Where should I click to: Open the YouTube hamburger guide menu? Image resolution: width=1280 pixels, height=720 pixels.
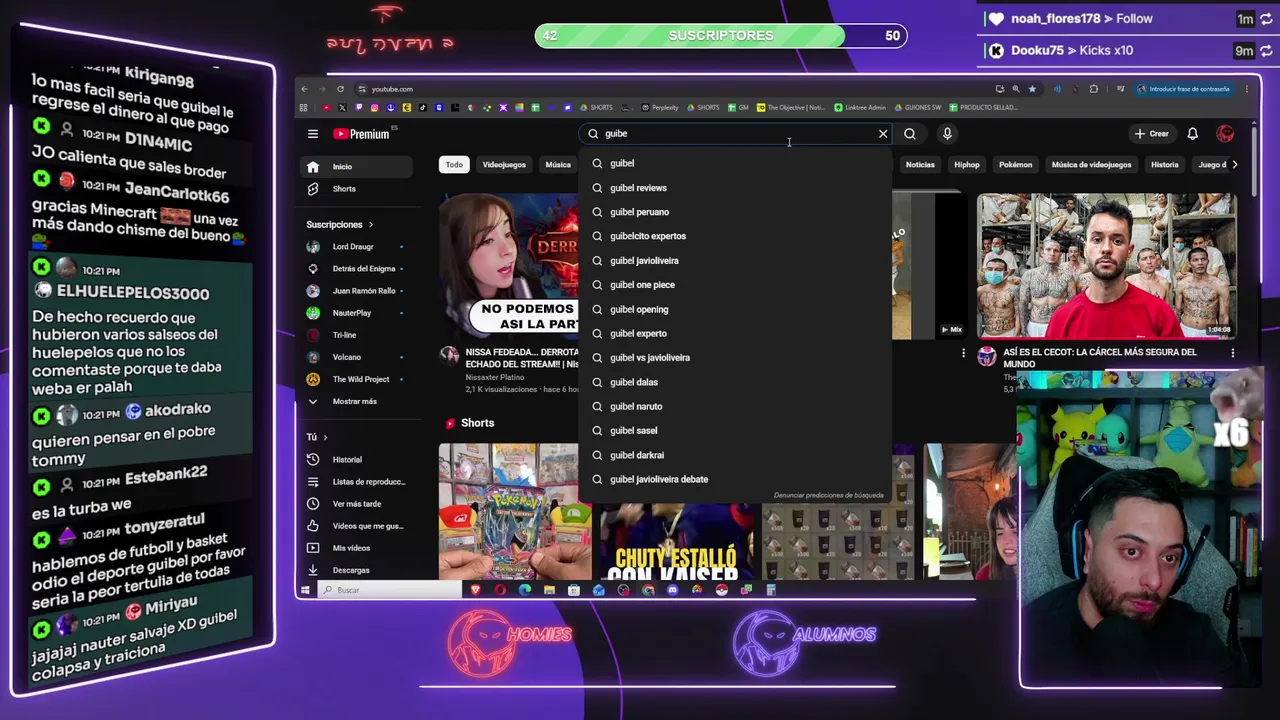click(313, 134)
